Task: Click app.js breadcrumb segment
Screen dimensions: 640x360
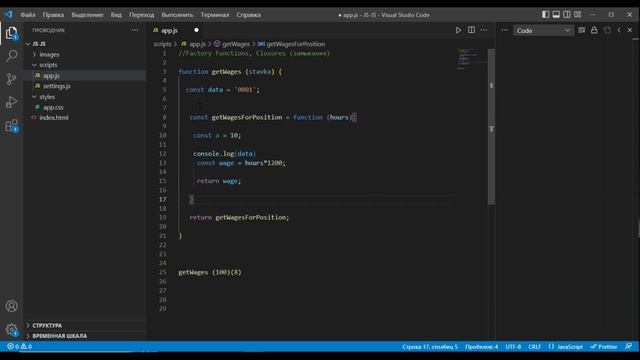Action: click(x=197, y=44)
